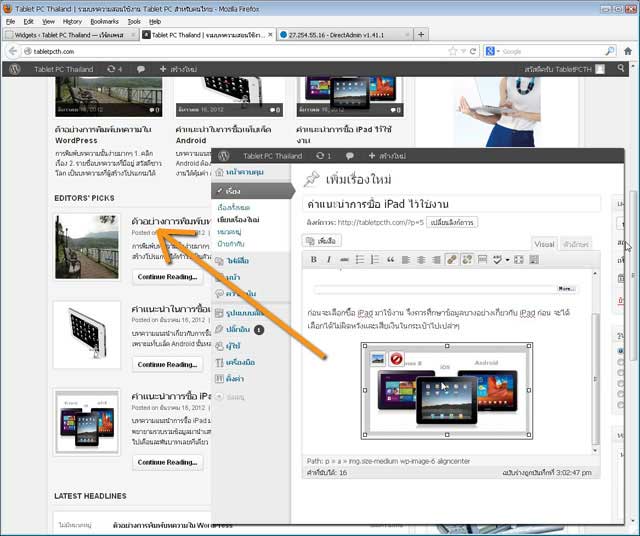Go back with Firefox back arrow
Image resolution: width=640 pixels, height=536 pixels.
point(13,51)
